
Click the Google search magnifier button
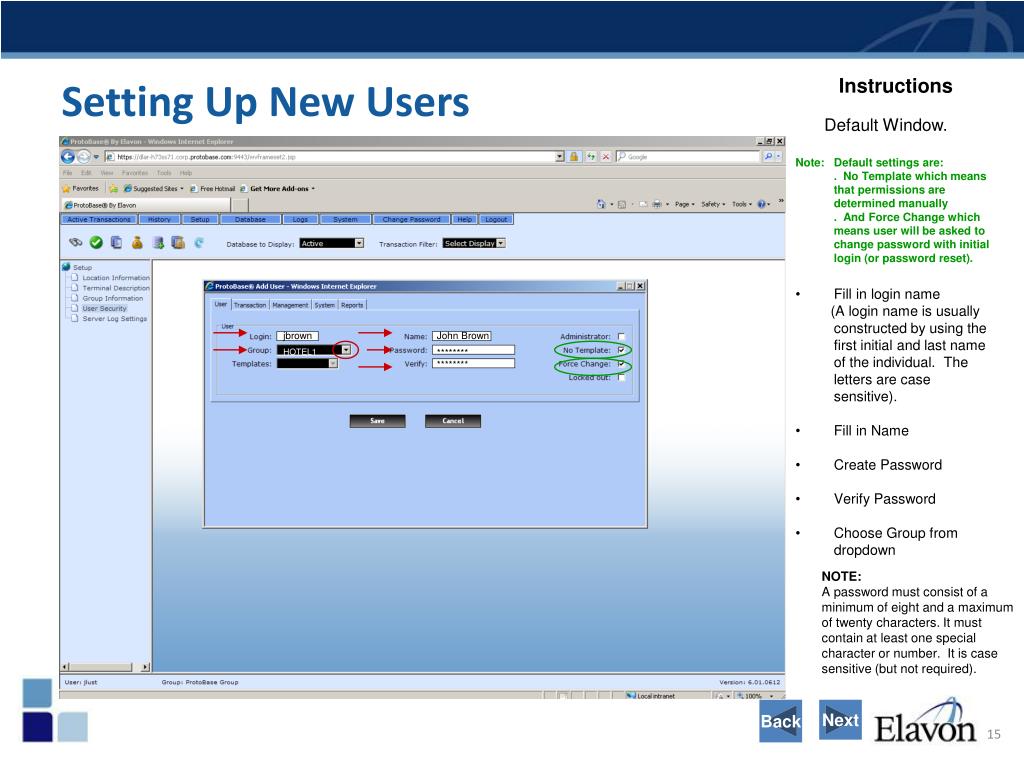pos(769,157)
